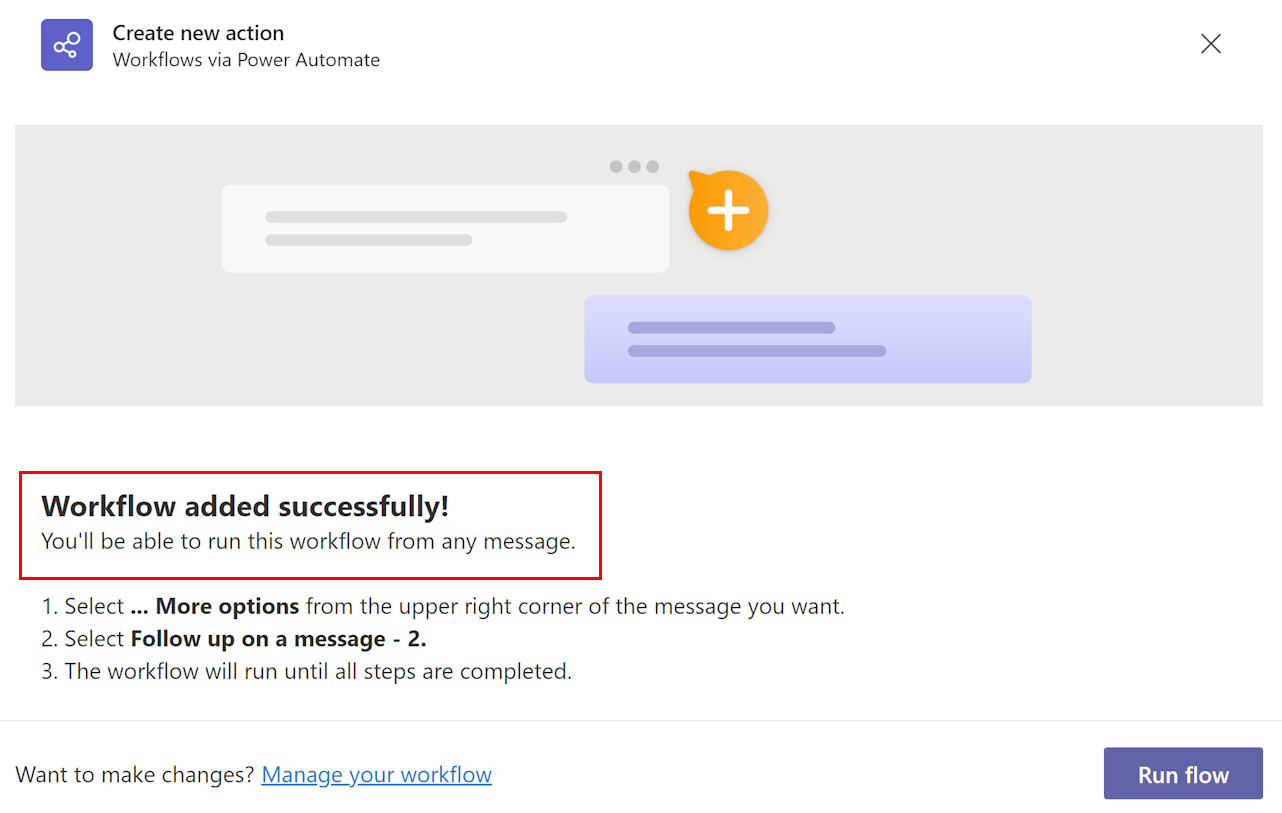
Task: Close the Create new action dialog
Action: tap(1211, 43)
